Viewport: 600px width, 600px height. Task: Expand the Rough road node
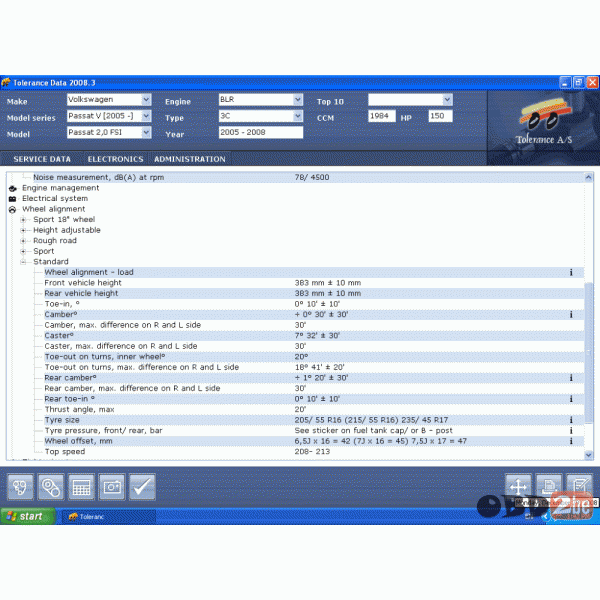pos(23,241)
